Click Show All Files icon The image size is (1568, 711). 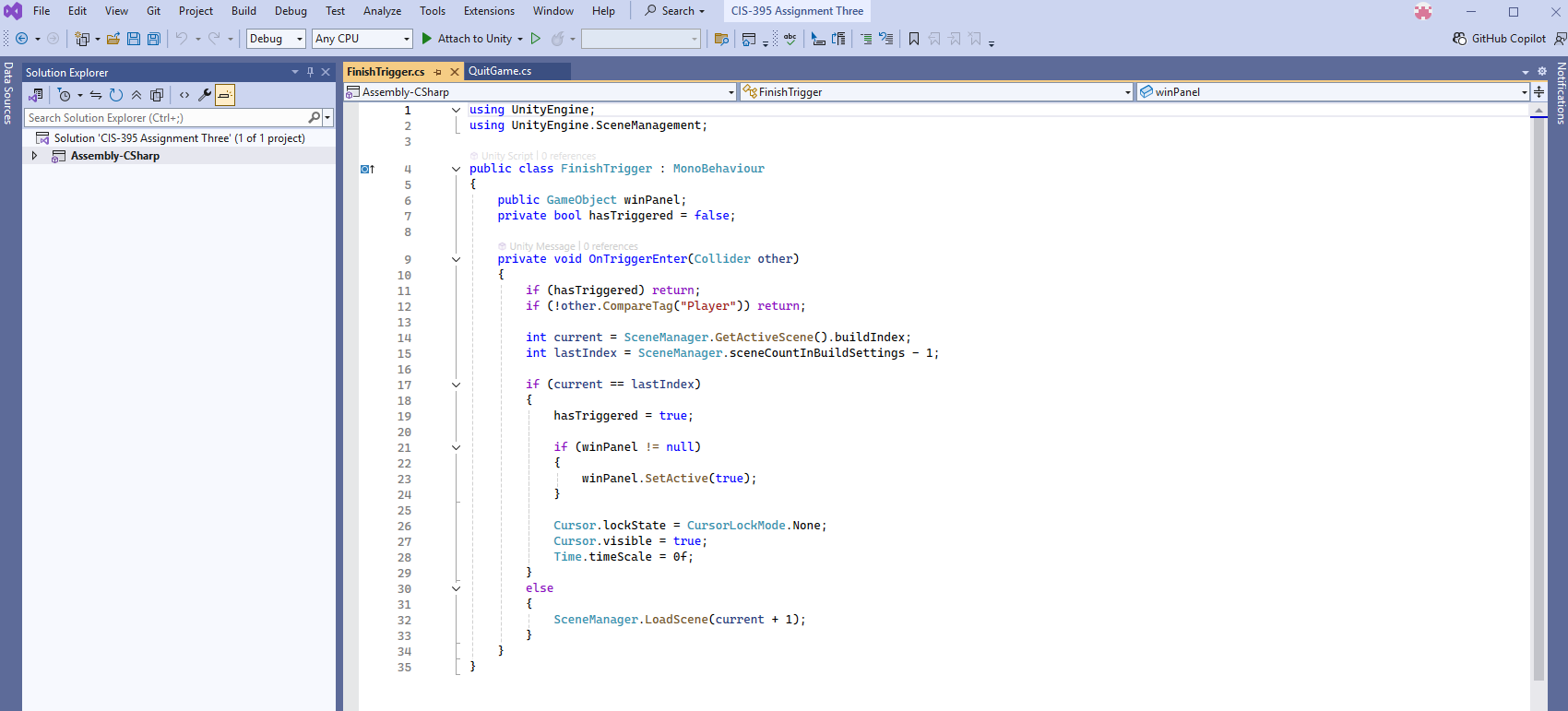click(157, 95)
